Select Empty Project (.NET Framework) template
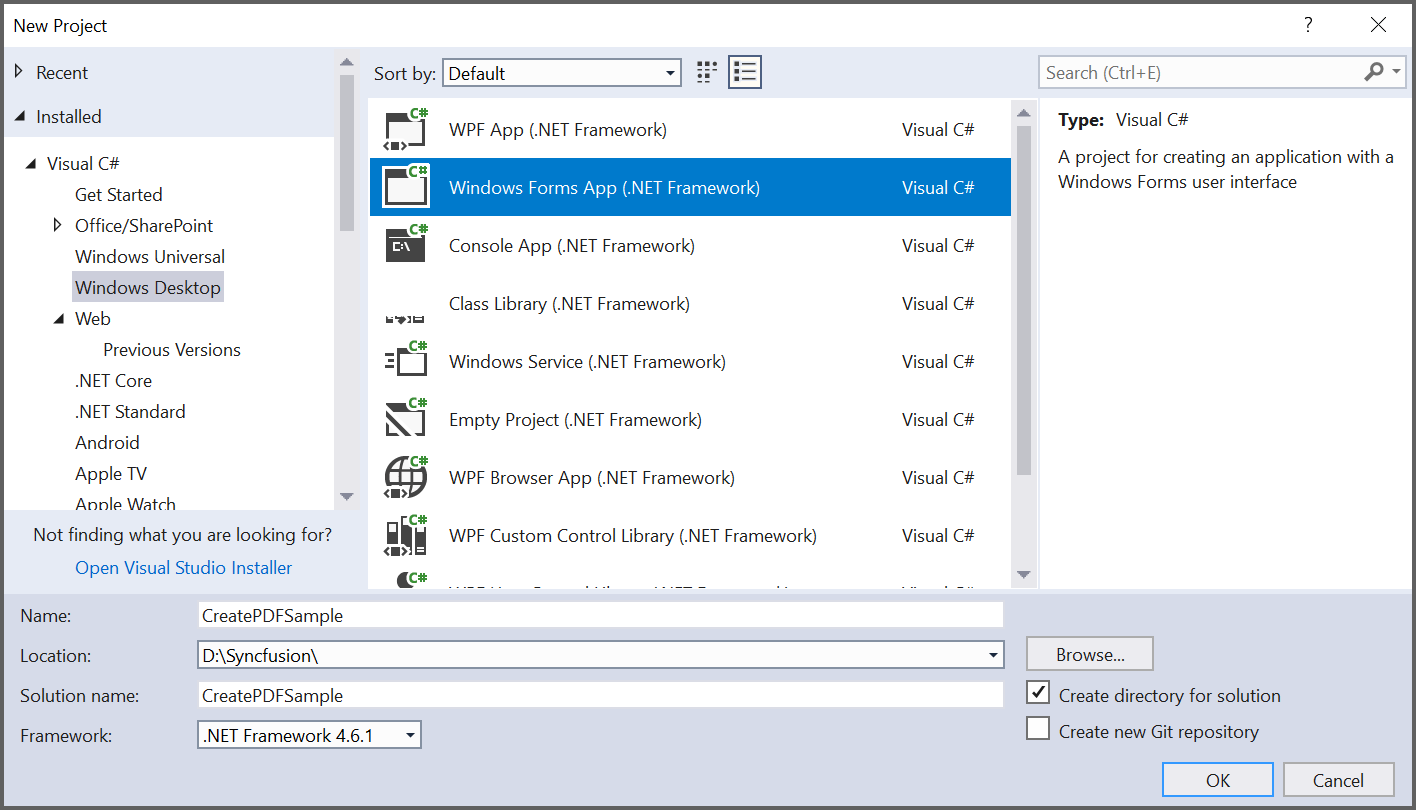 click(x=690, y=420)
